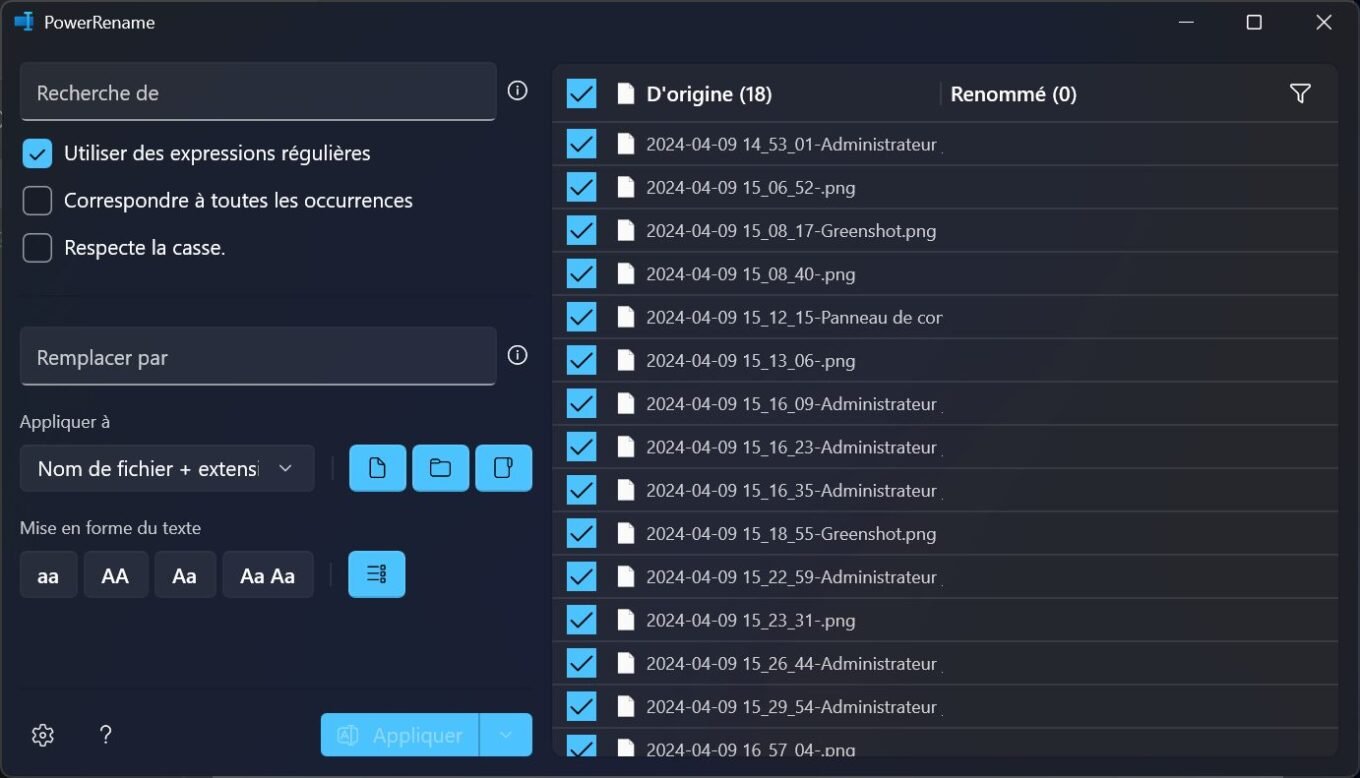Click file icon of 2024-04-09 15_23_31-.png
Viewport: 1360px width, 778px height.
pos(626,620)
